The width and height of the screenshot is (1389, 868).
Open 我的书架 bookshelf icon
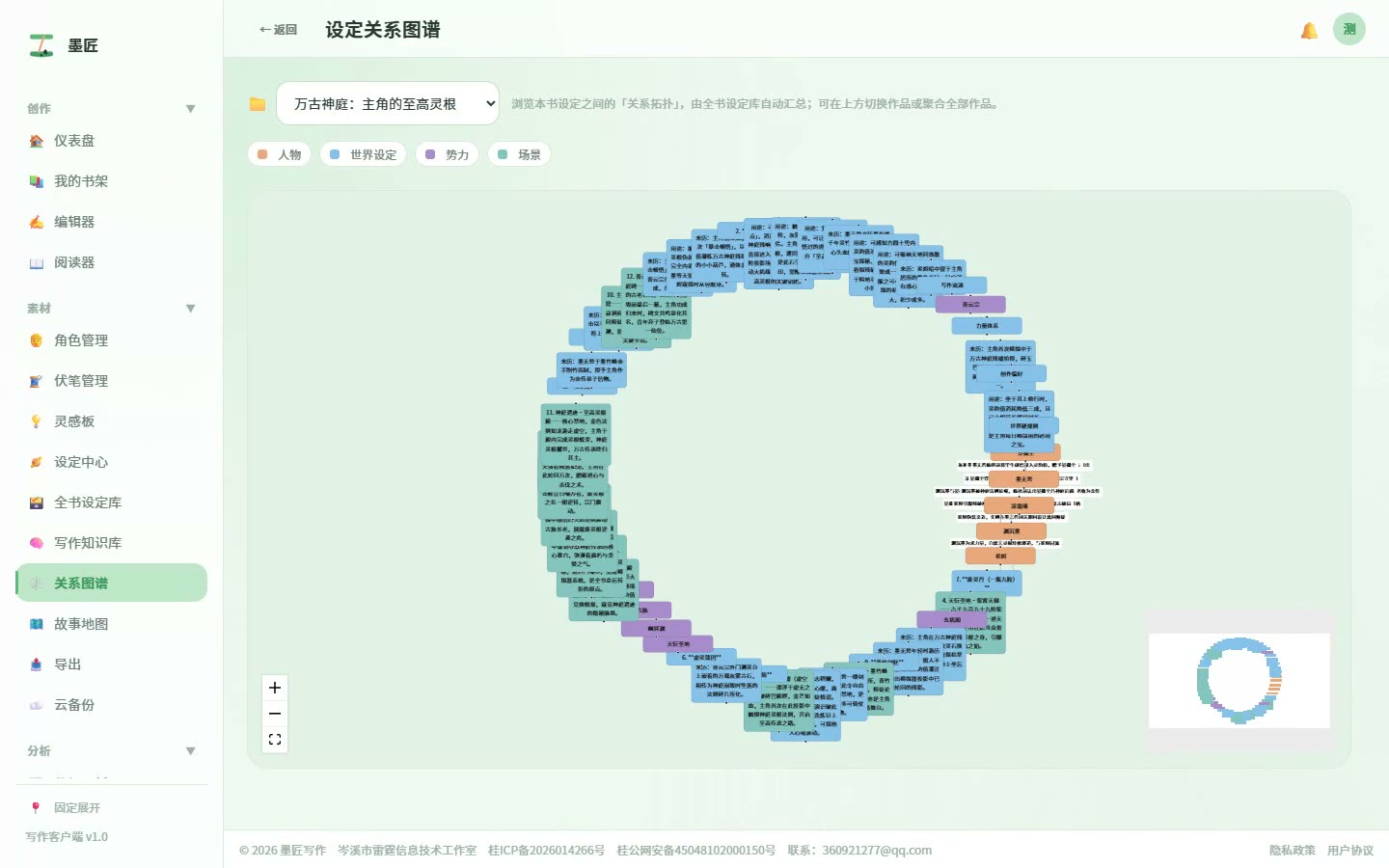37,181
